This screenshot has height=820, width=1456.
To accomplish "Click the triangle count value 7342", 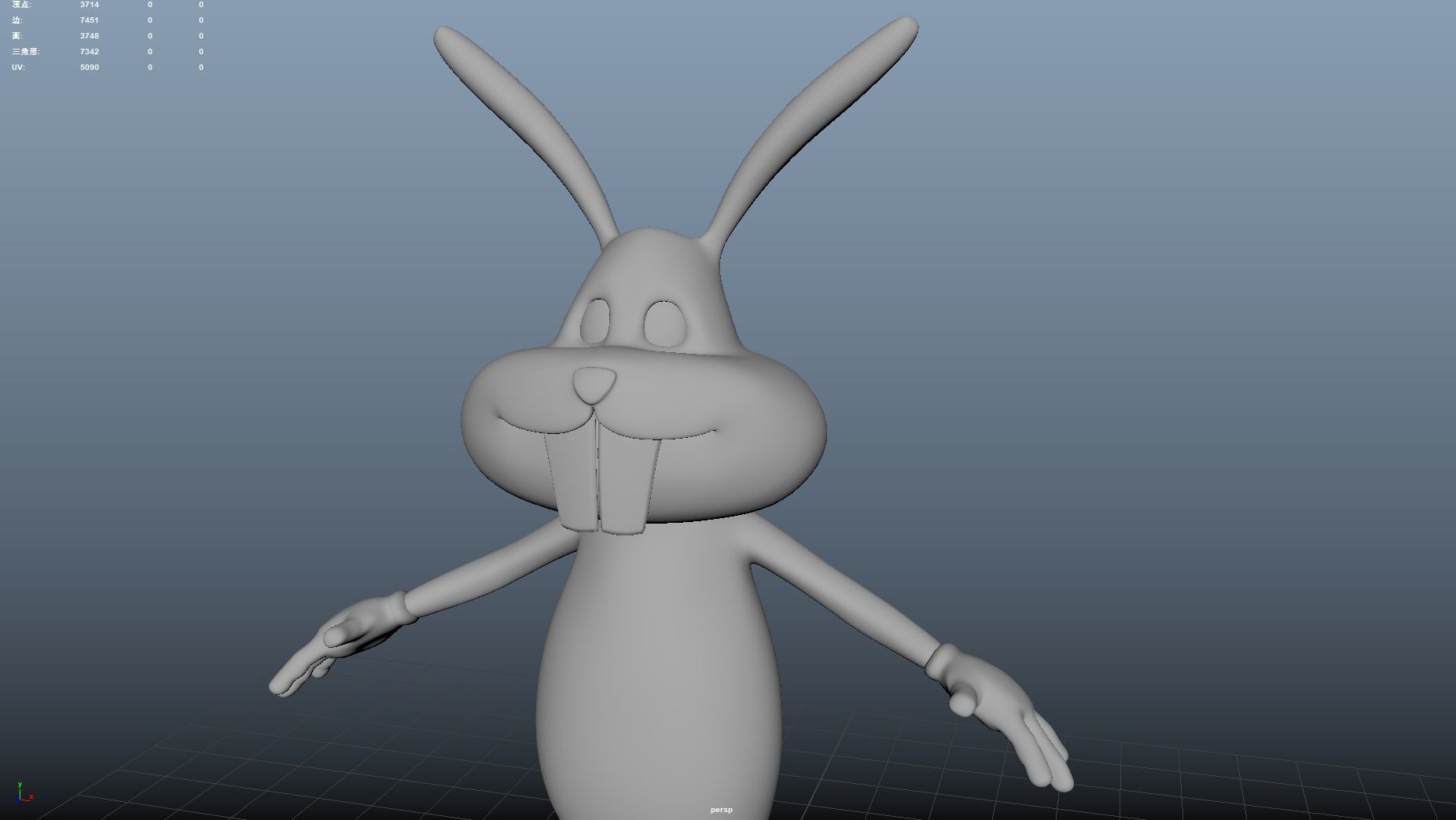I will (90, 52).
